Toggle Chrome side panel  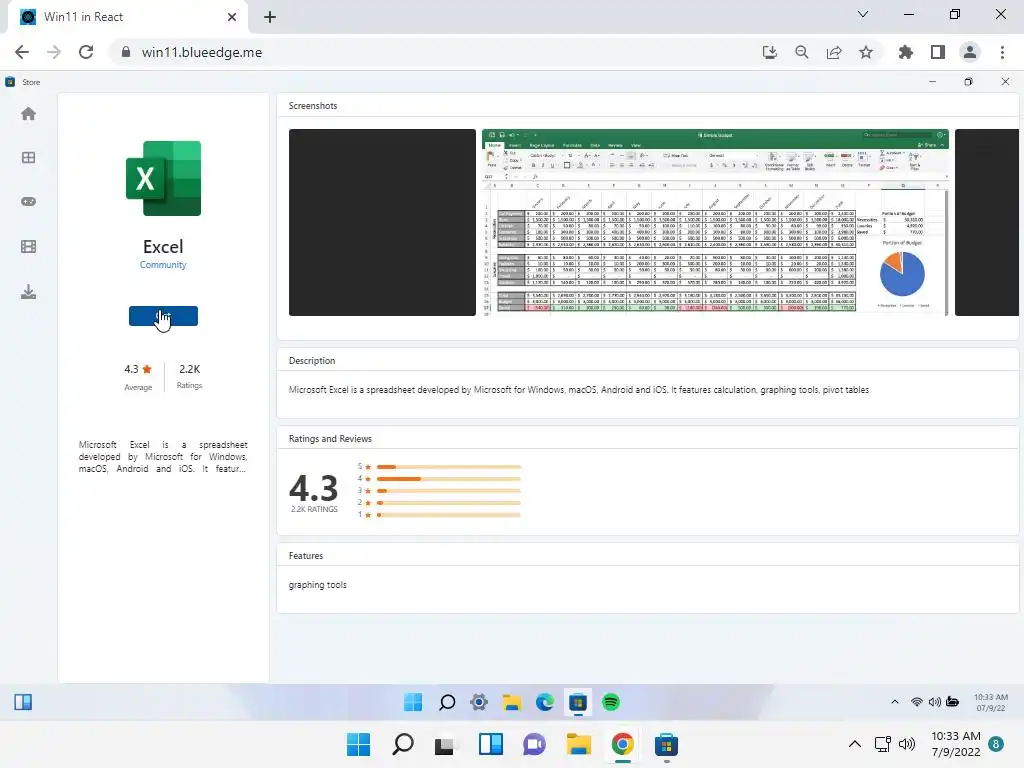point(938,52)
